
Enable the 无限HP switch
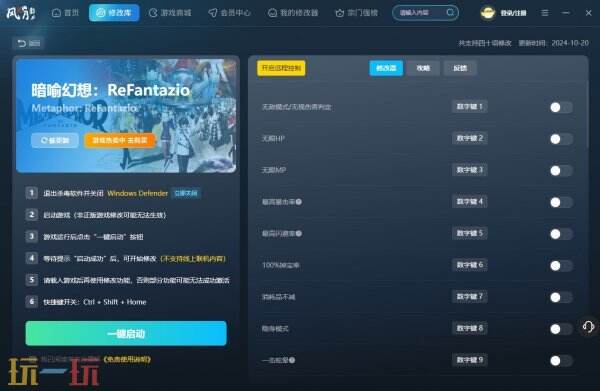(x=561, y=139)
